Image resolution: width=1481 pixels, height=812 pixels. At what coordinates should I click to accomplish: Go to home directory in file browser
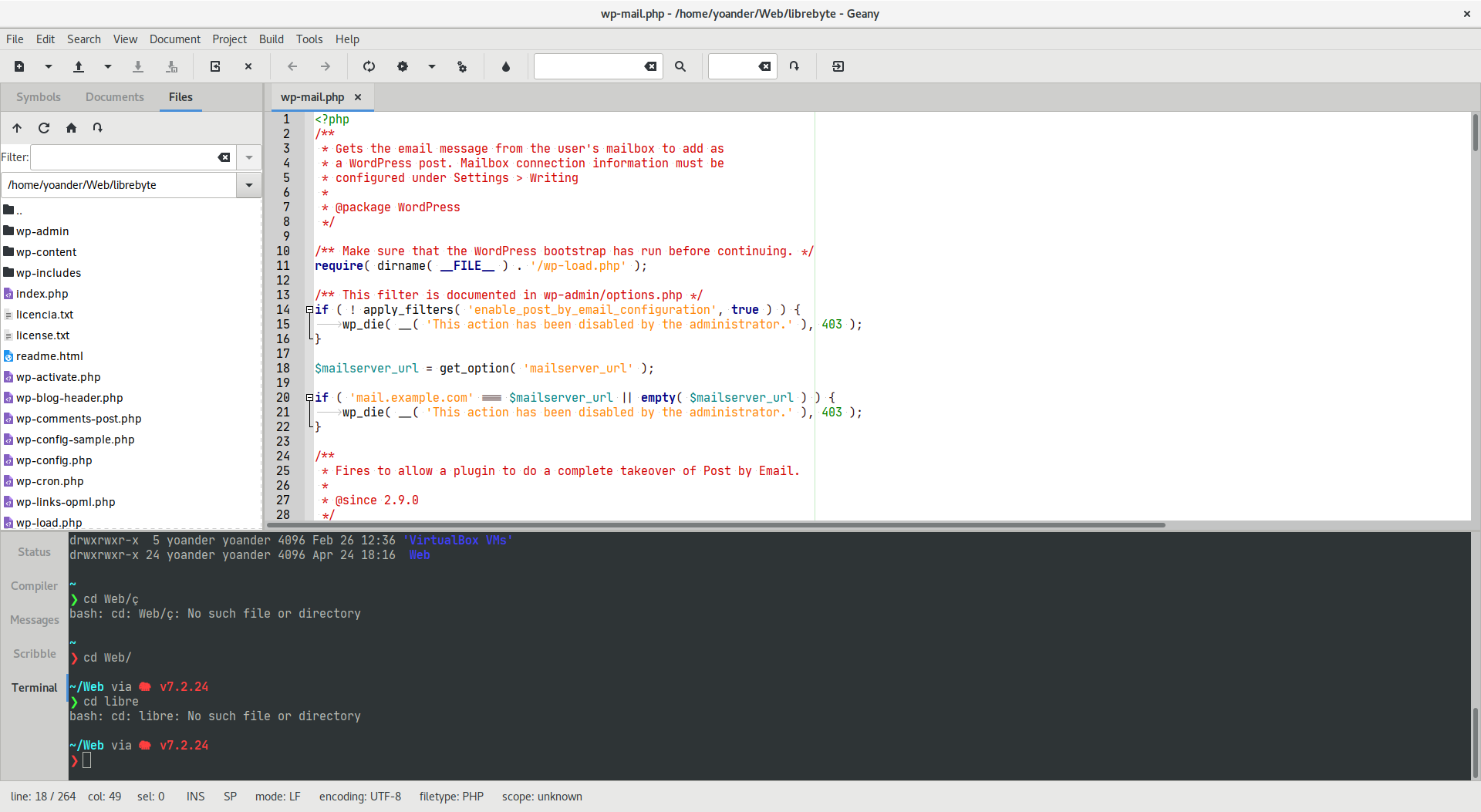click(x=71, y=128)
